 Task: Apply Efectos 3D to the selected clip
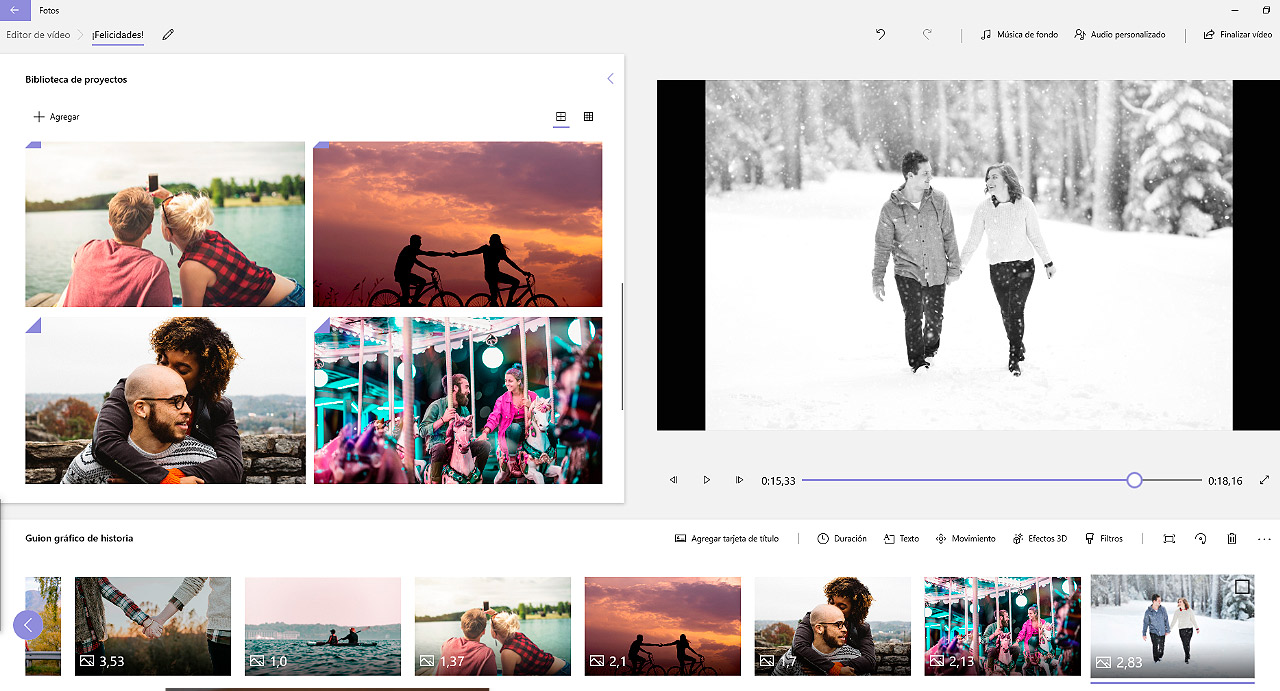pos(1039,538)
